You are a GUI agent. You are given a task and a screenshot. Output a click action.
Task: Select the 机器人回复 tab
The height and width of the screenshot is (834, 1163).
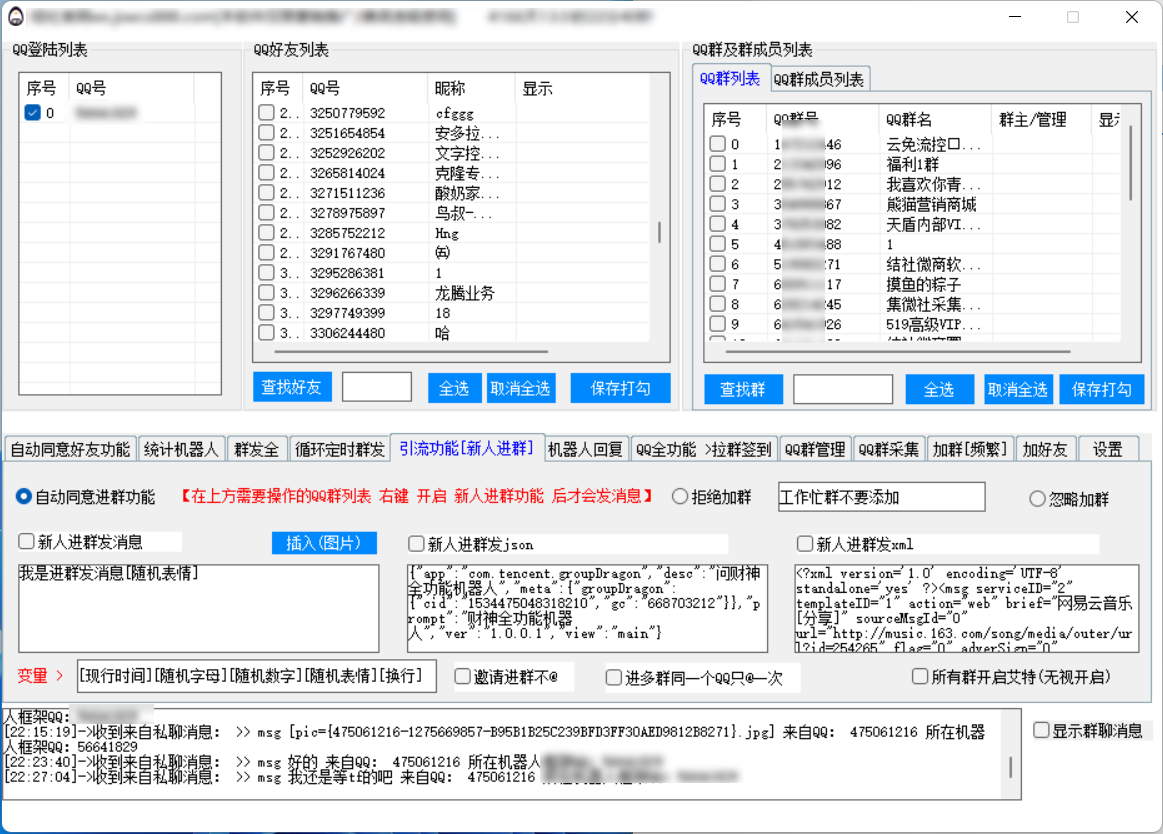586,450
